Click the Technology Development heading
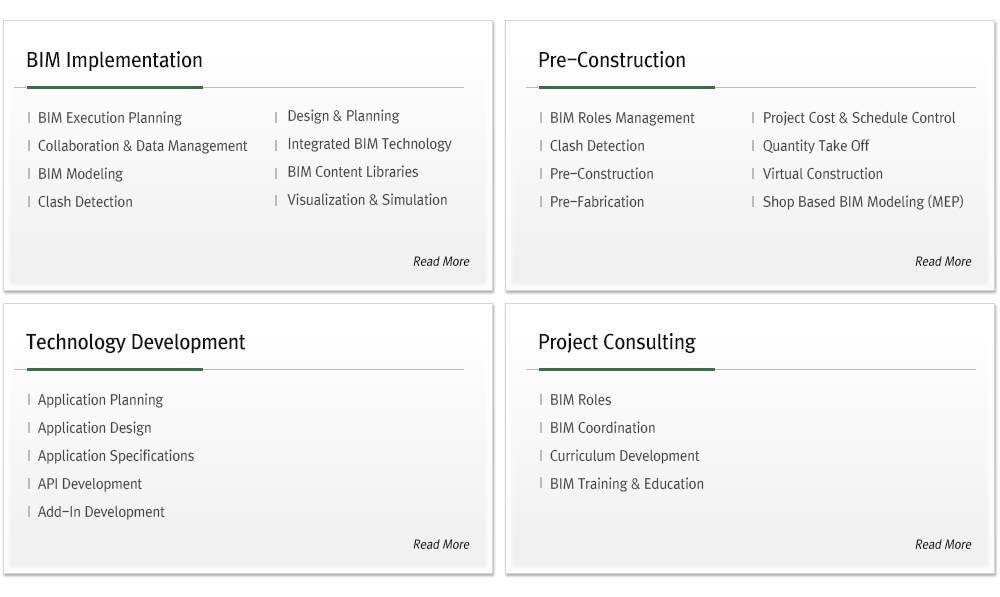 coord(135,343)
